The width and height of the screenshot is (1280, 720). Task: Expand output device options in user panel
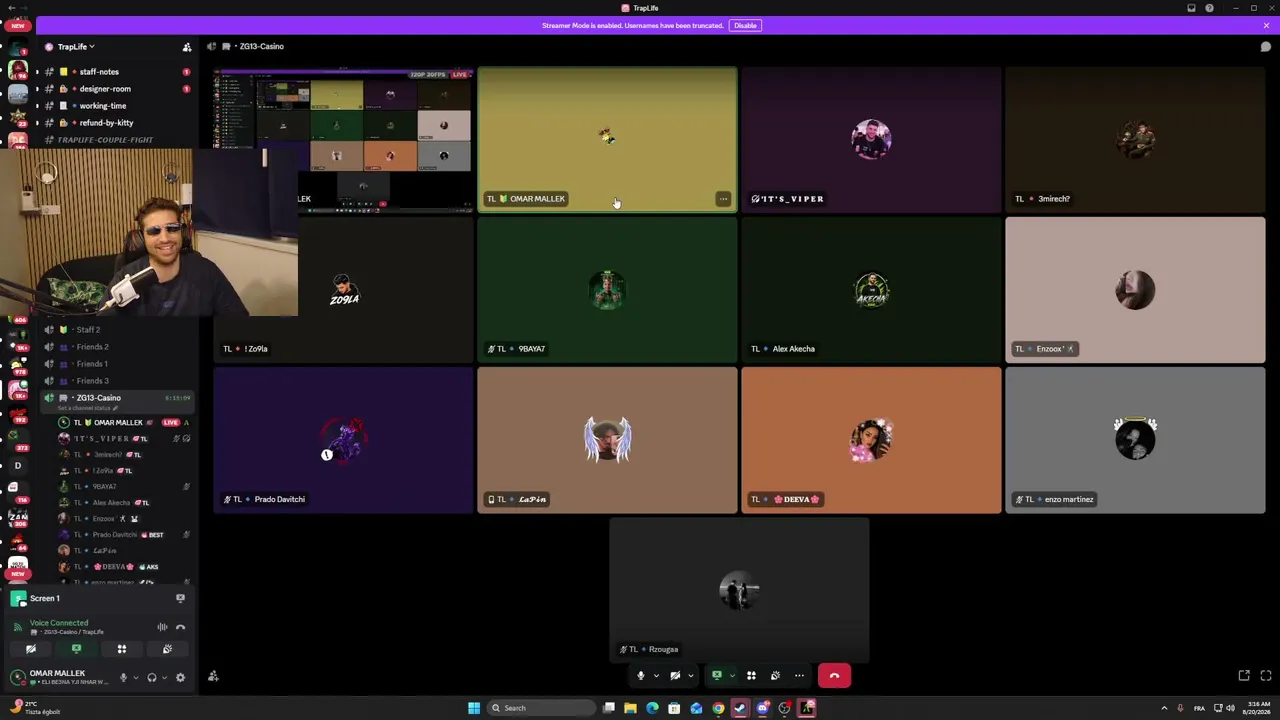[x=164, y=677]
